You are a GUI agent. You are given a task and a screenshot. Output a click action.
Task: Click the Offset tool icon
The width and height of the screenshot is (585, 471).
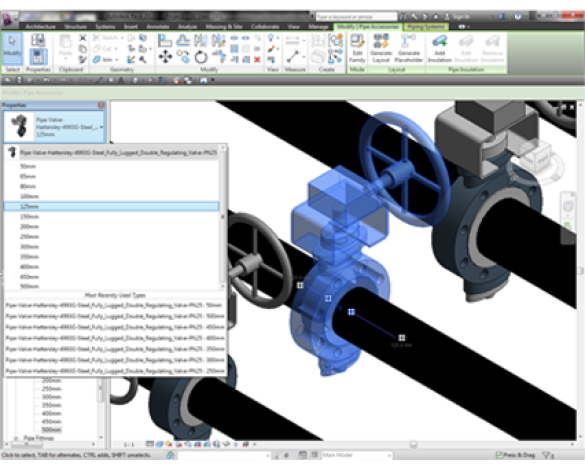(183, 40)
